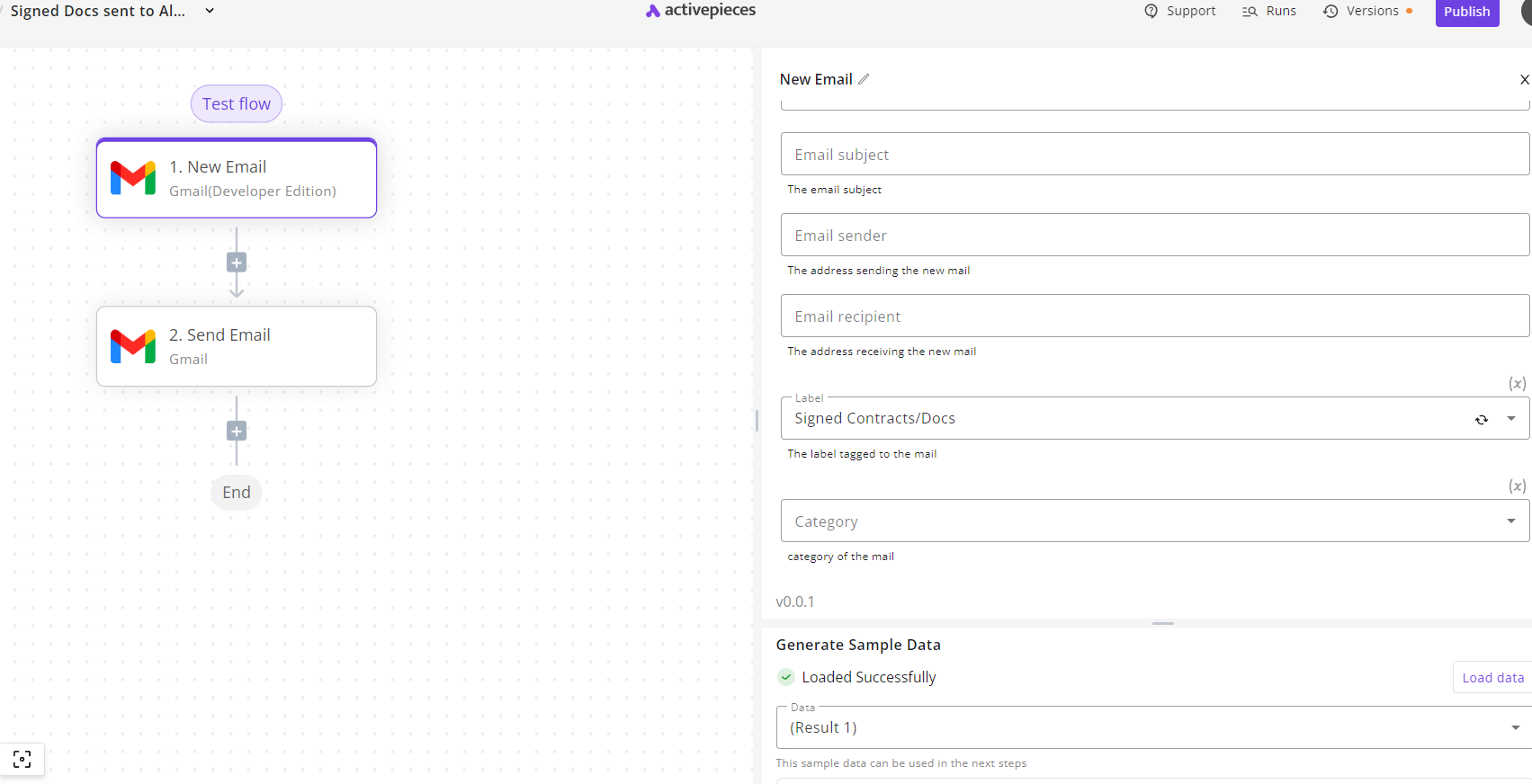Click the Support help icon
Viewport: 1532px width, 784px height.
1151,11
